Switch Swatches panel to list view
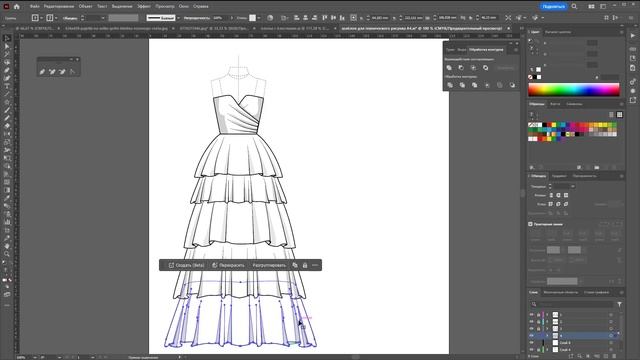640x360 pixels. (x=611, y=115)
